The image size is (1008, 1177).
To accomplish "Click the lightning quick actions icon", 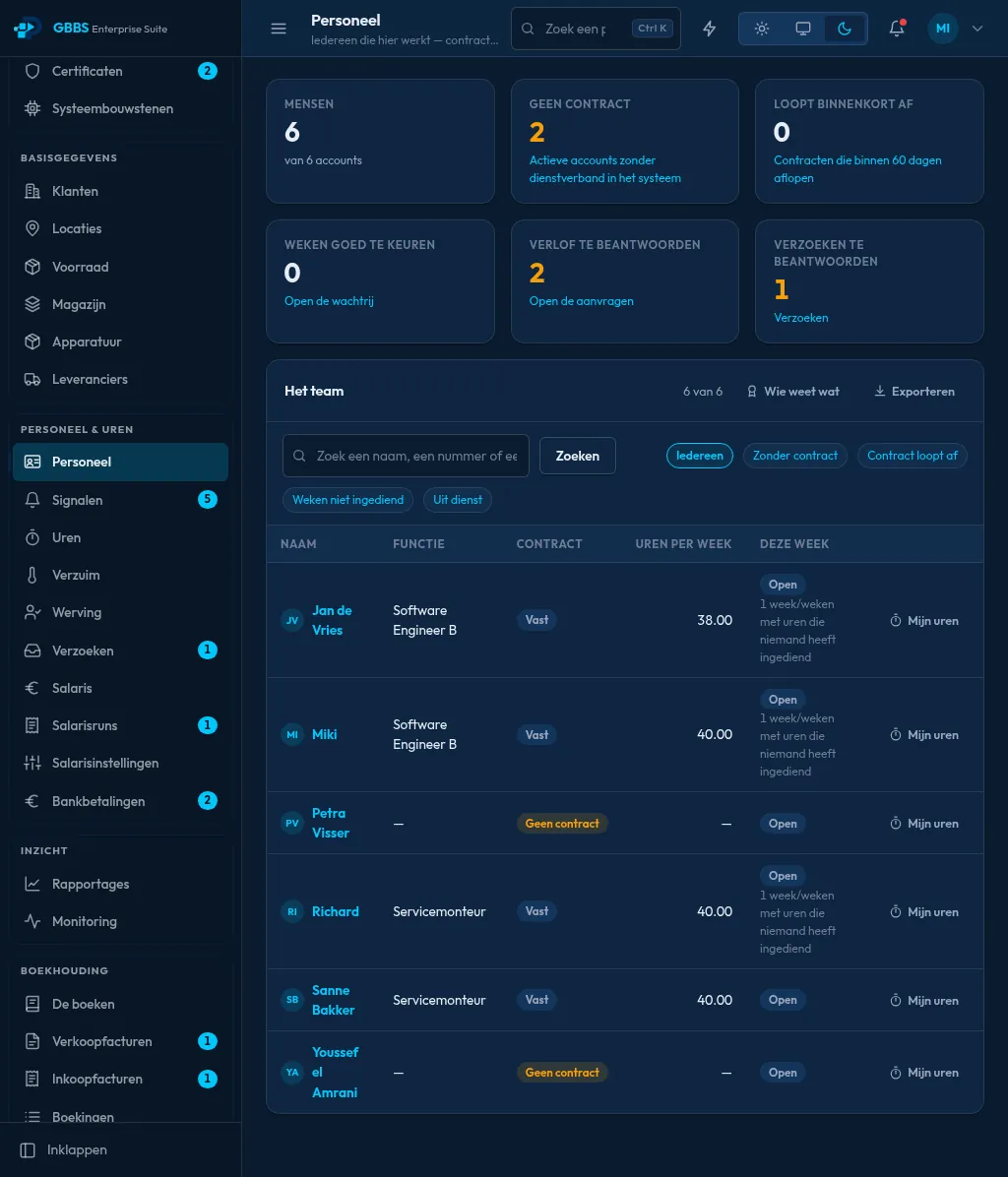I will pos(710,29).
